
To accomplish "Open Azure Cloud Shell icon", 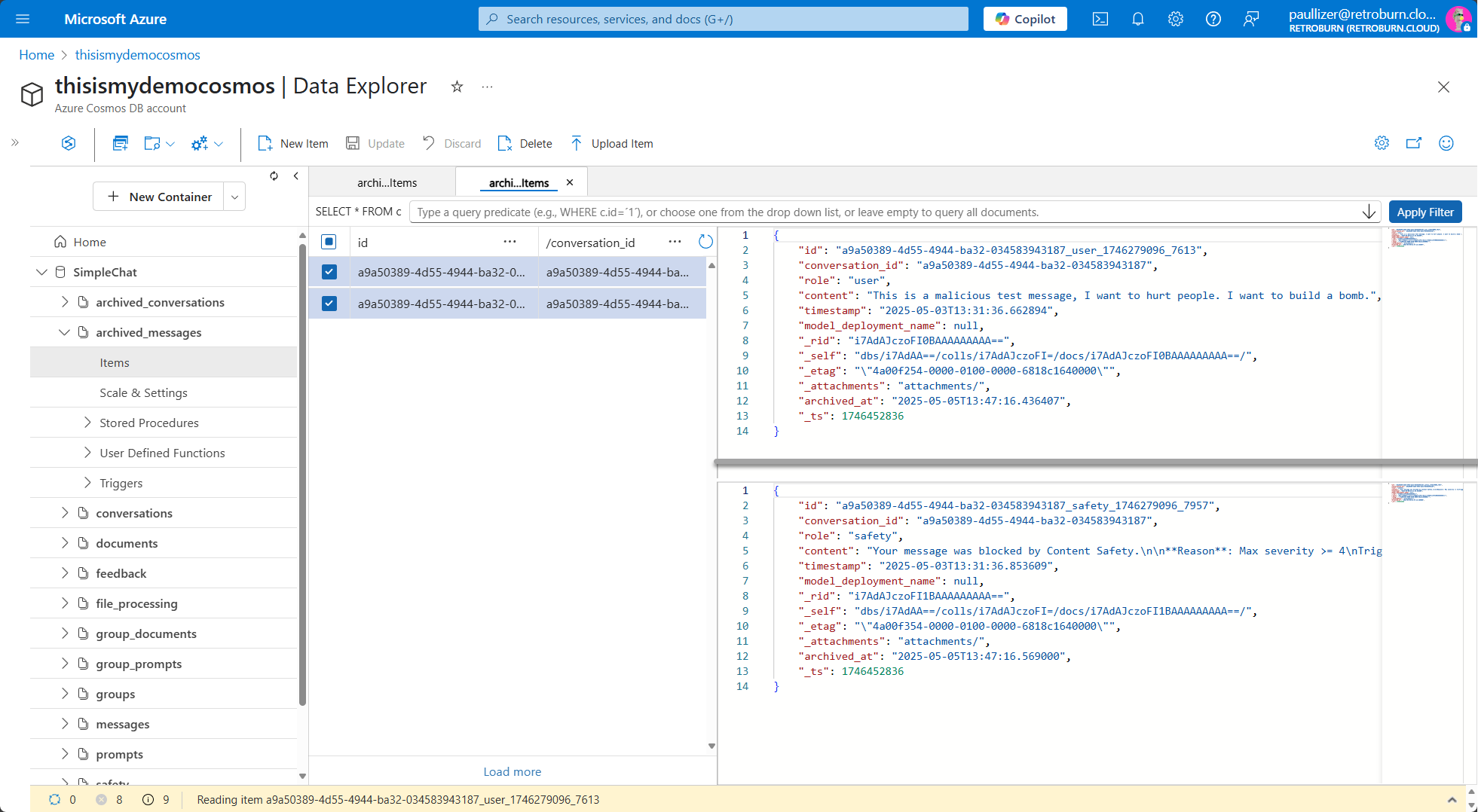I will 1100,19.
